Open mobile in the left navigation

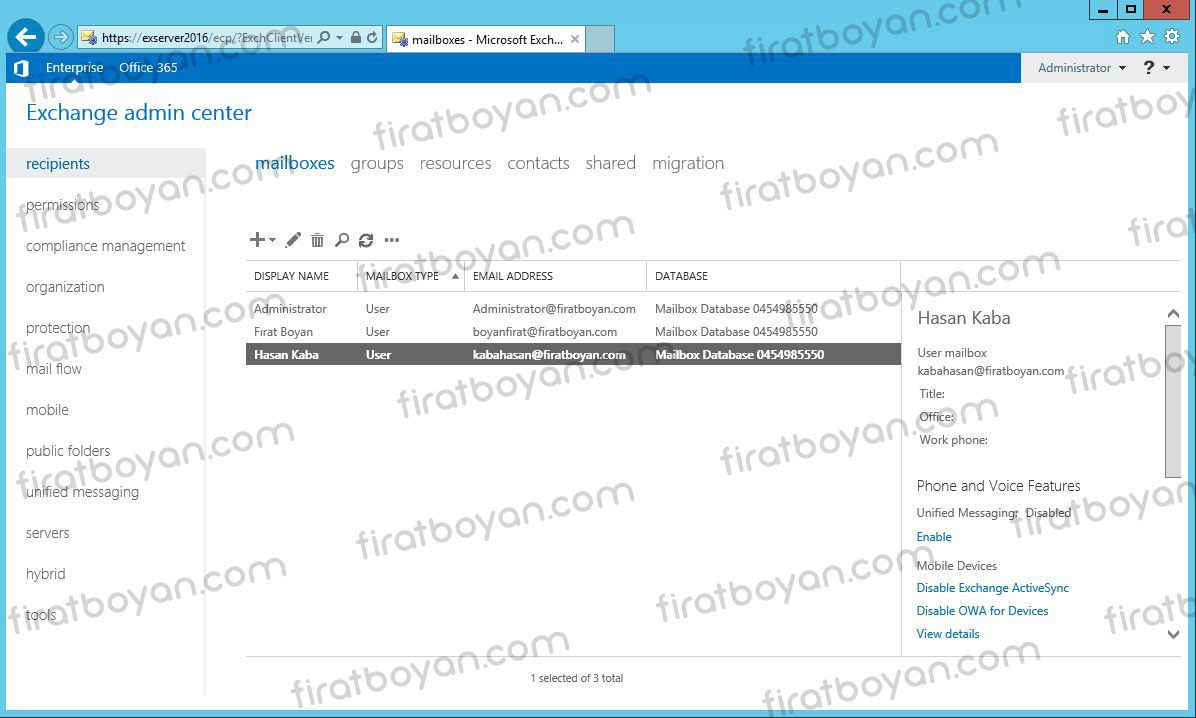point(47,410)
